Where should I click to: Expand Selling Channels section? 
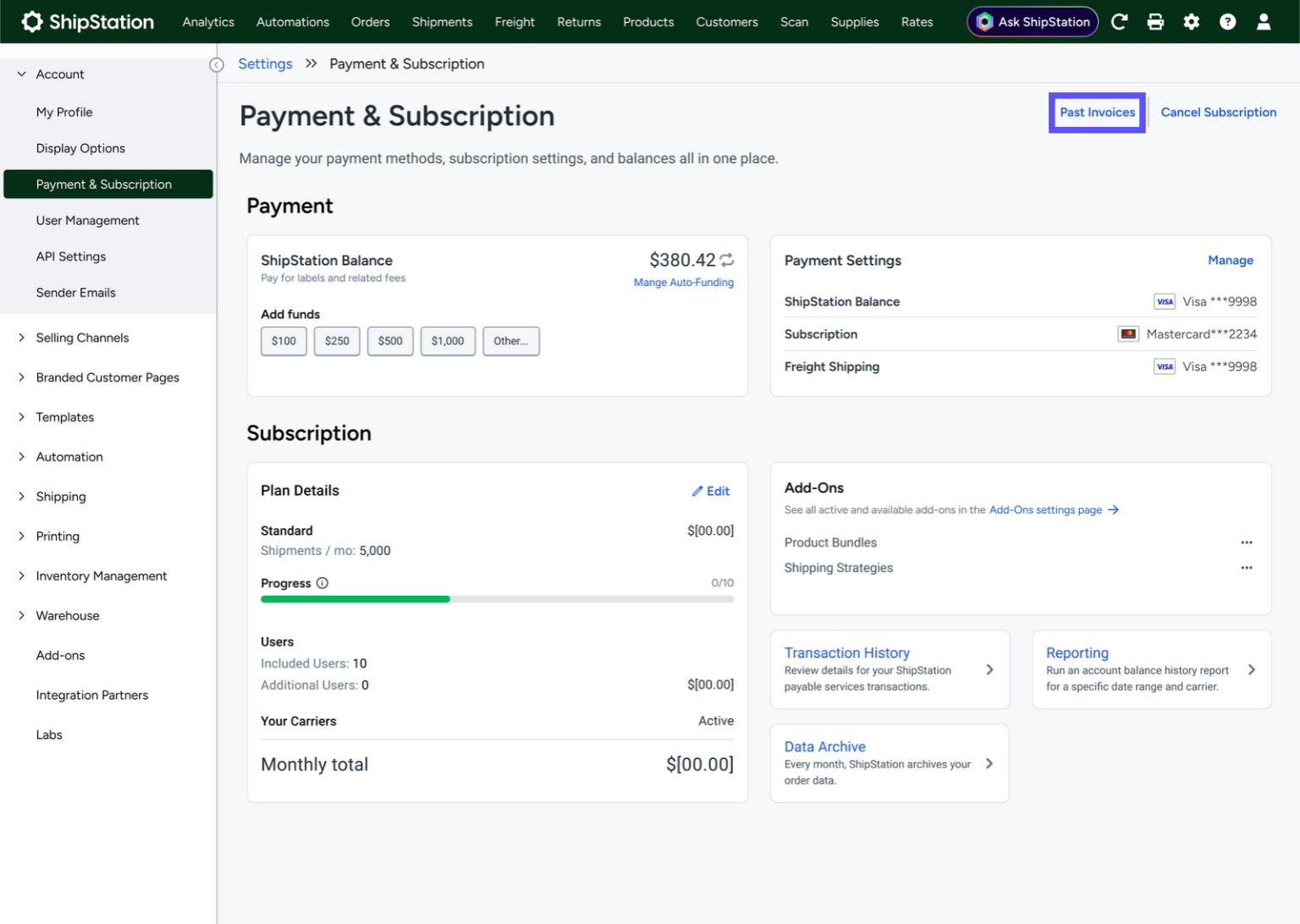[x=22, y=338]
